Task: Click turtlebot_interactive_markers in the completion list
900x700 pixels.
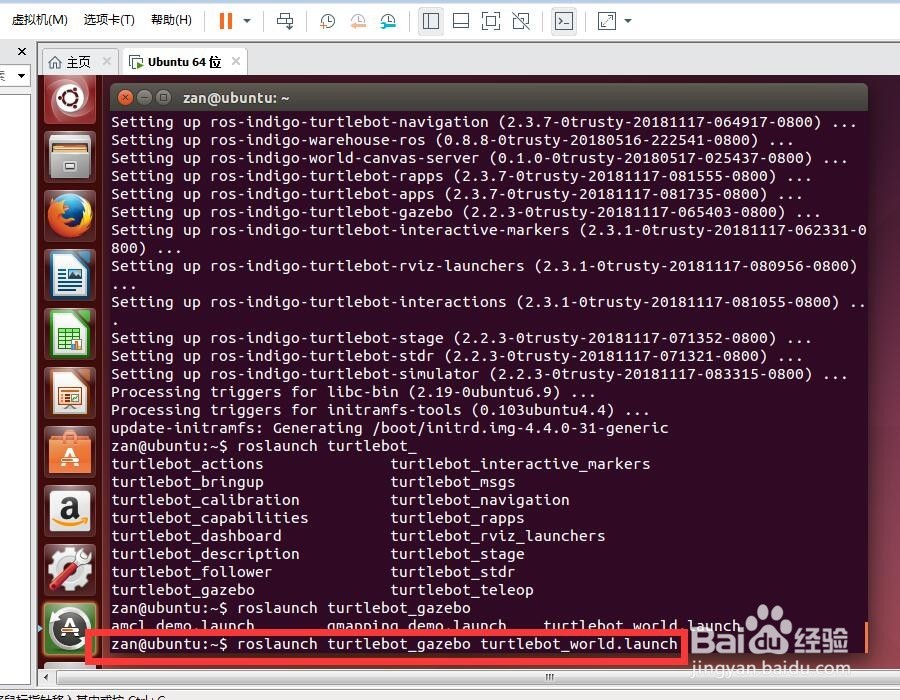Action: click(x=521, y=464)
